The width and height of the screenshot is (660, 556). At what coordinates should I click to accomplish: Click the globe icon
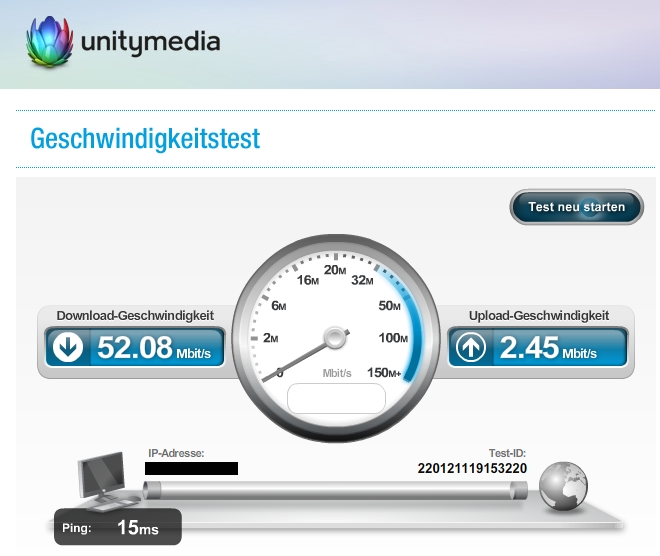pos(563,486)
